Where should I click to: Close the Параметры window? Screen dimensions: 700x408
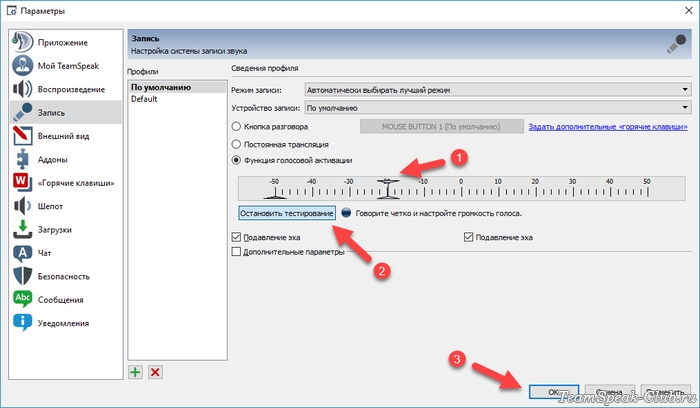tap(688, 10)
